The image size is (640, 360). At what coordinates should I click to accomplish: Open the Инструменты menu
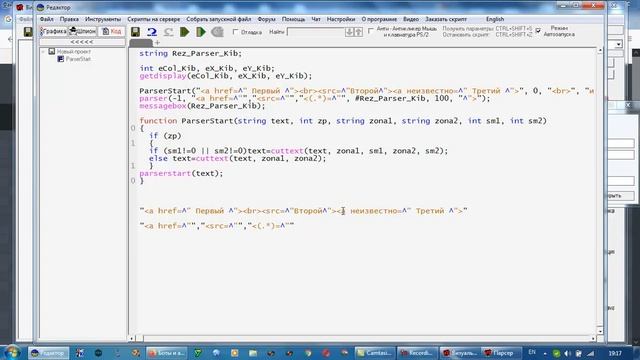[103, 19]
